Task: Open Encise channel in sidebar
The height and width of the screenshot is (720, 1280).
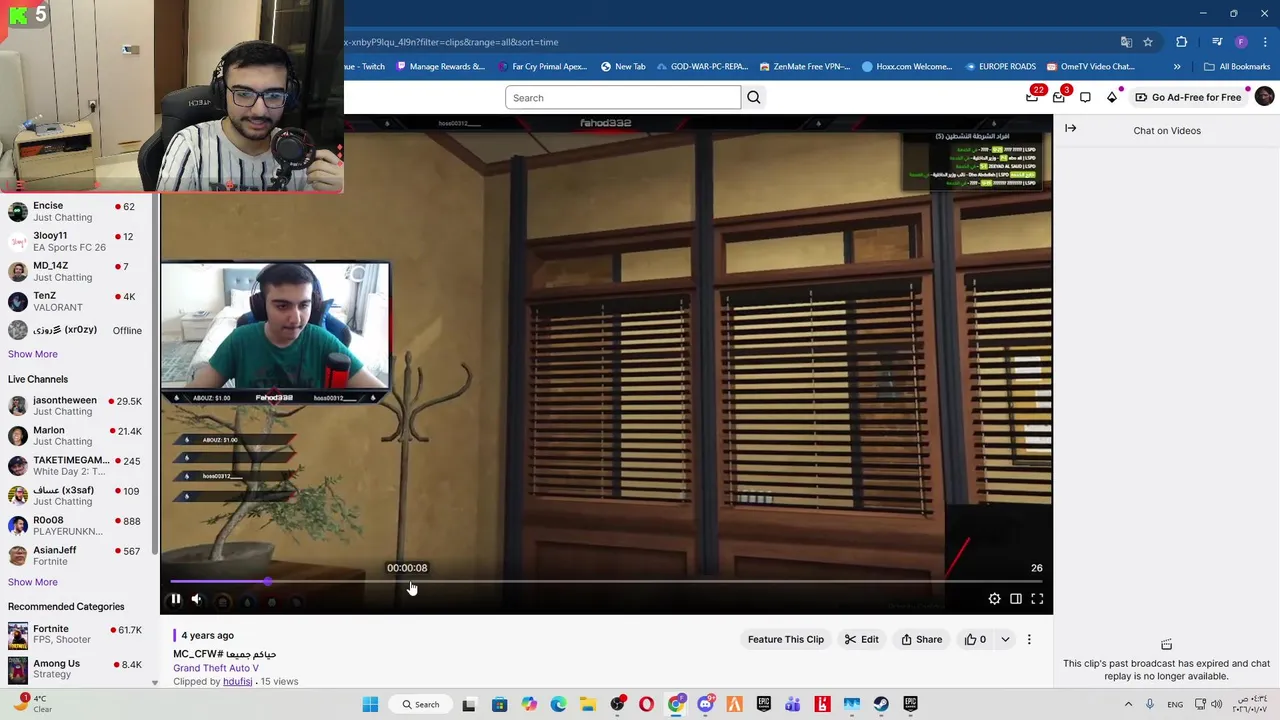Action: click(75, 211)
